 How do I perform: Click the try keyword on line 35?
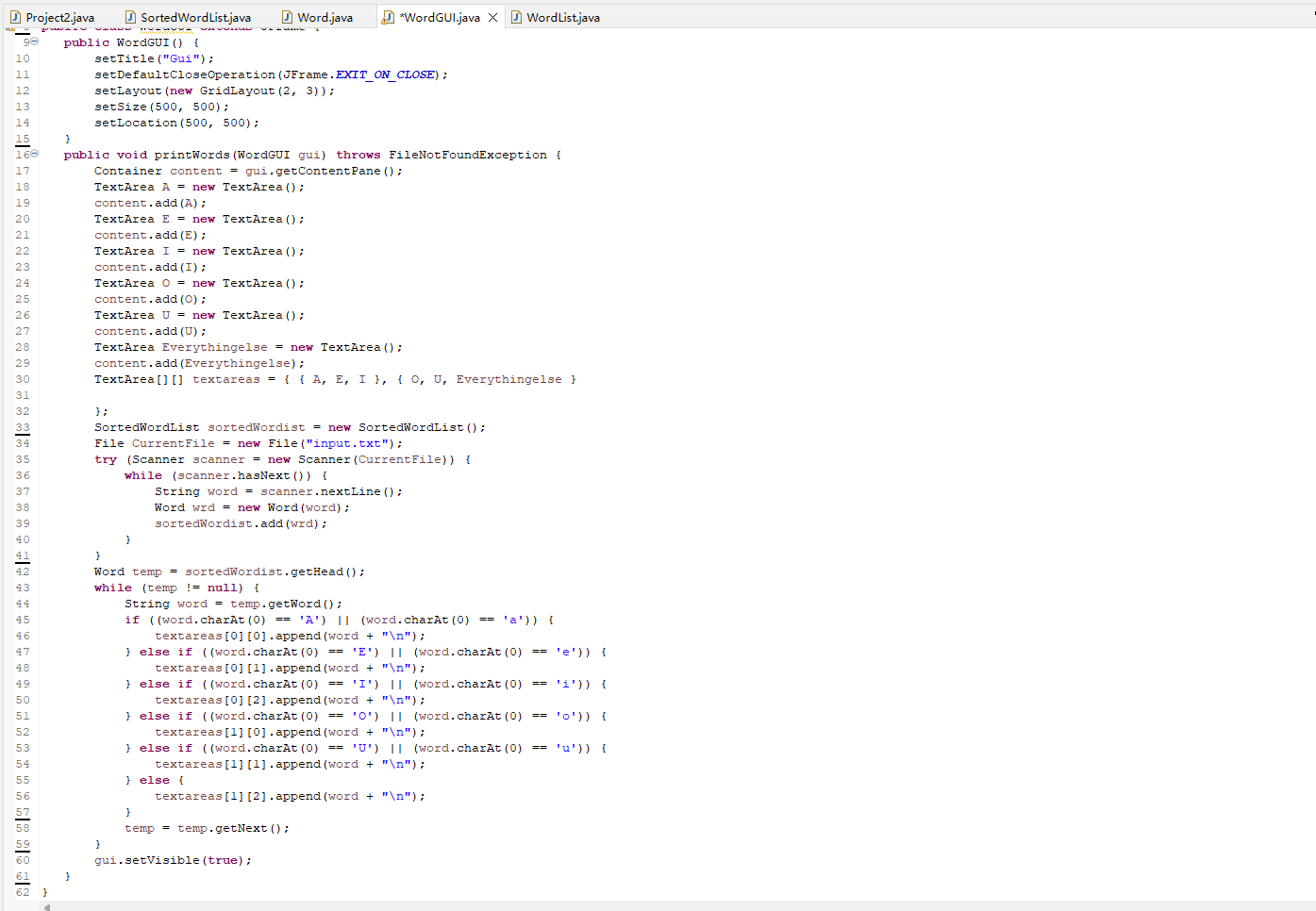[106, 459]
